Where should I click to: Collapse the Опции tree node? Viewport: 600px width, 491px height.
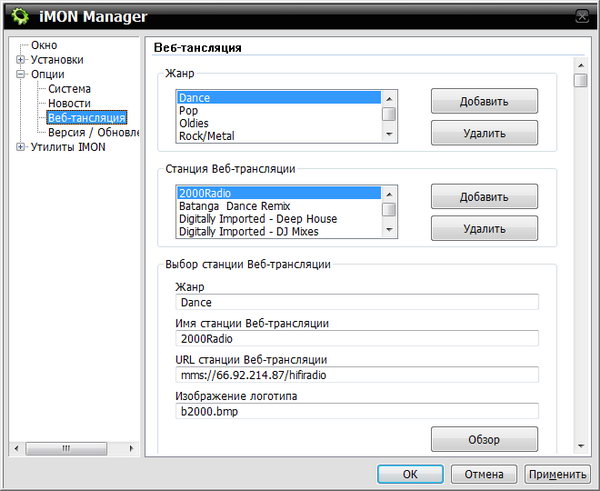pyautogui.click(x=21, y=74)
